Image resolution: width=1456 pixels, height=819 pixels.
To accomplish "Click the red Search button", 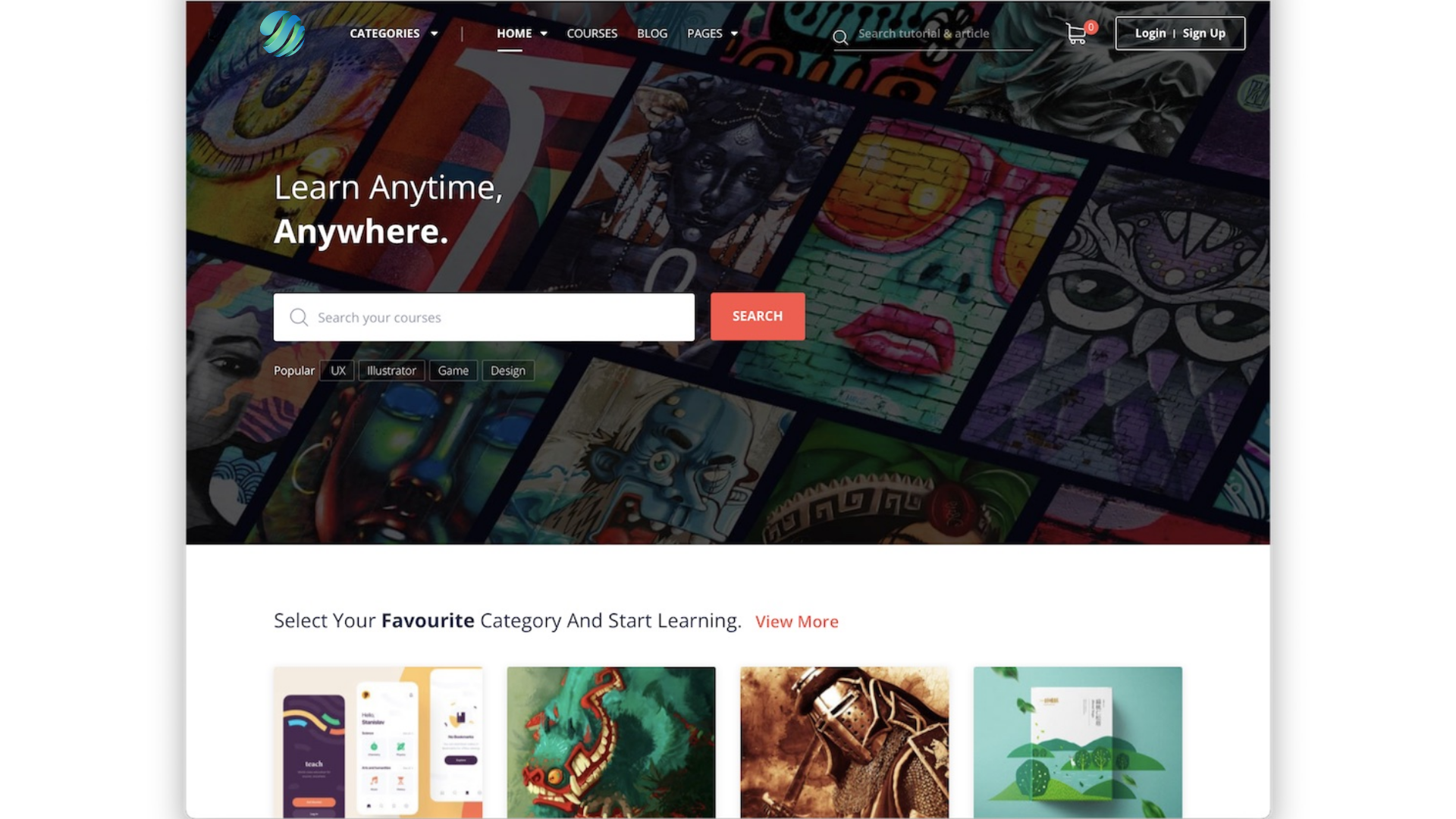I will tap(758, 316).
